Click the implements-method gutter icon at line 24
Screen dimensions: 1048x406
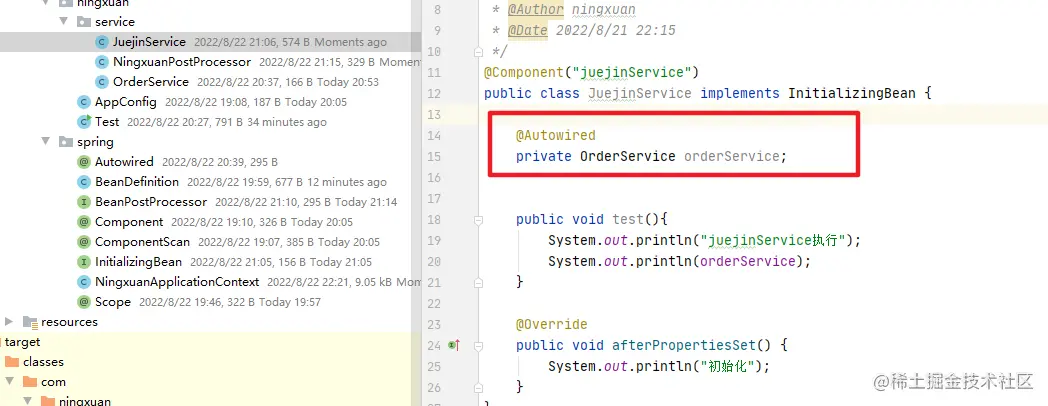455,345
